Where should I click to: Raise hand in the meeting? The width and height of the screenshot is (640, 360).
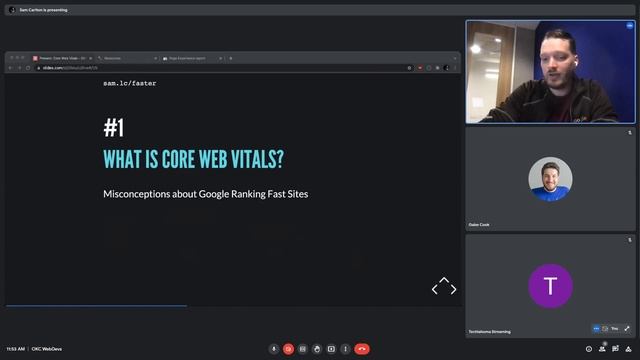[x=317, y=349]
